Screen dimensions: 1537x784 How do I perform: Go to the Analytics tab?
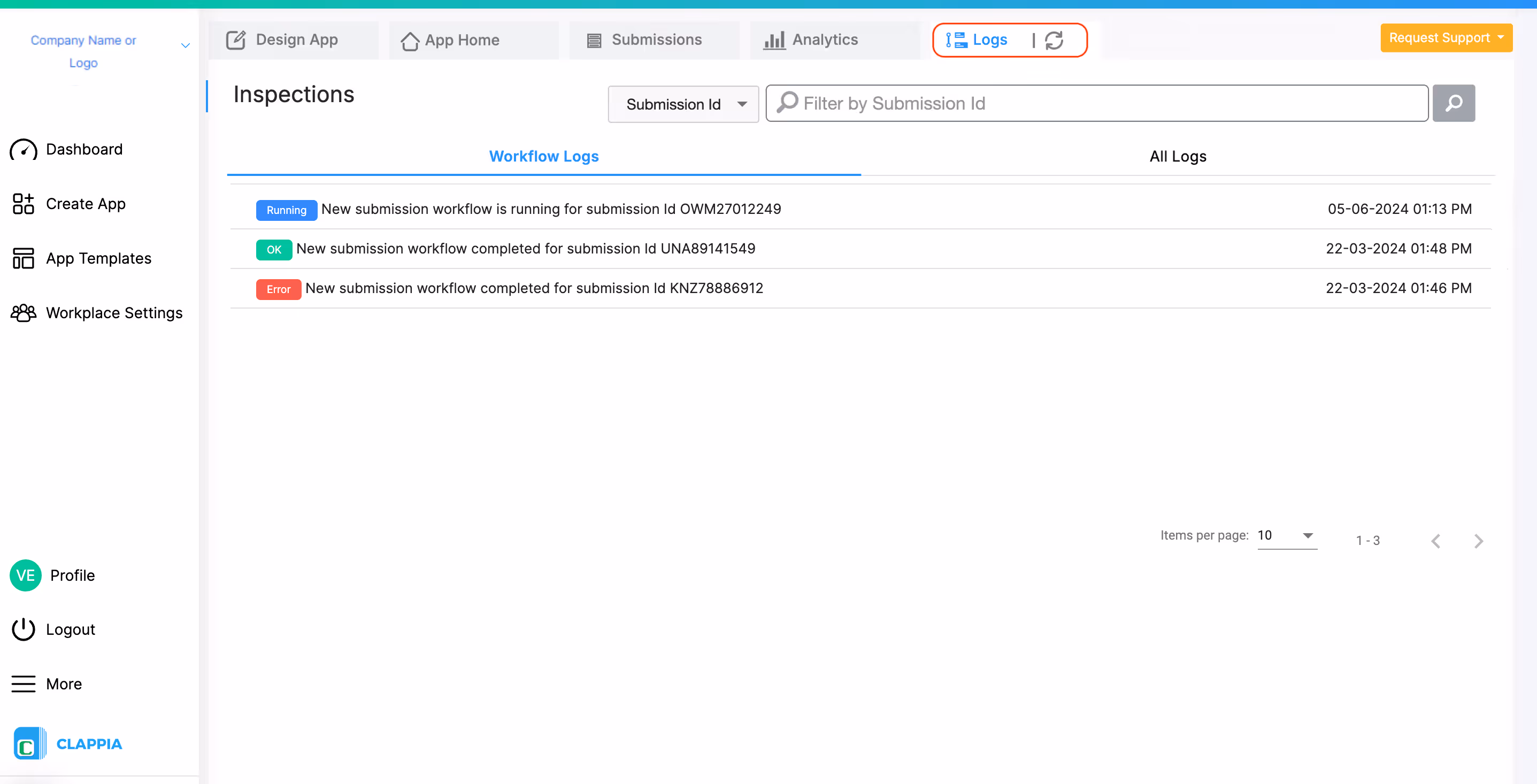point(824,40)
